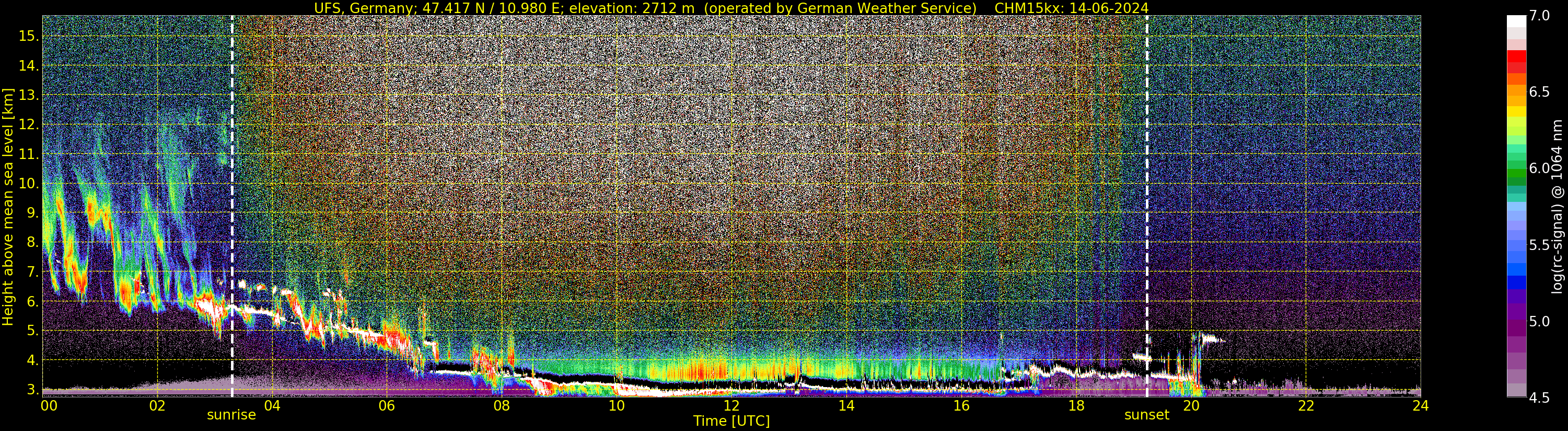
Task: Click the height axis tick '3.'
Action: [x=33, y=390]
